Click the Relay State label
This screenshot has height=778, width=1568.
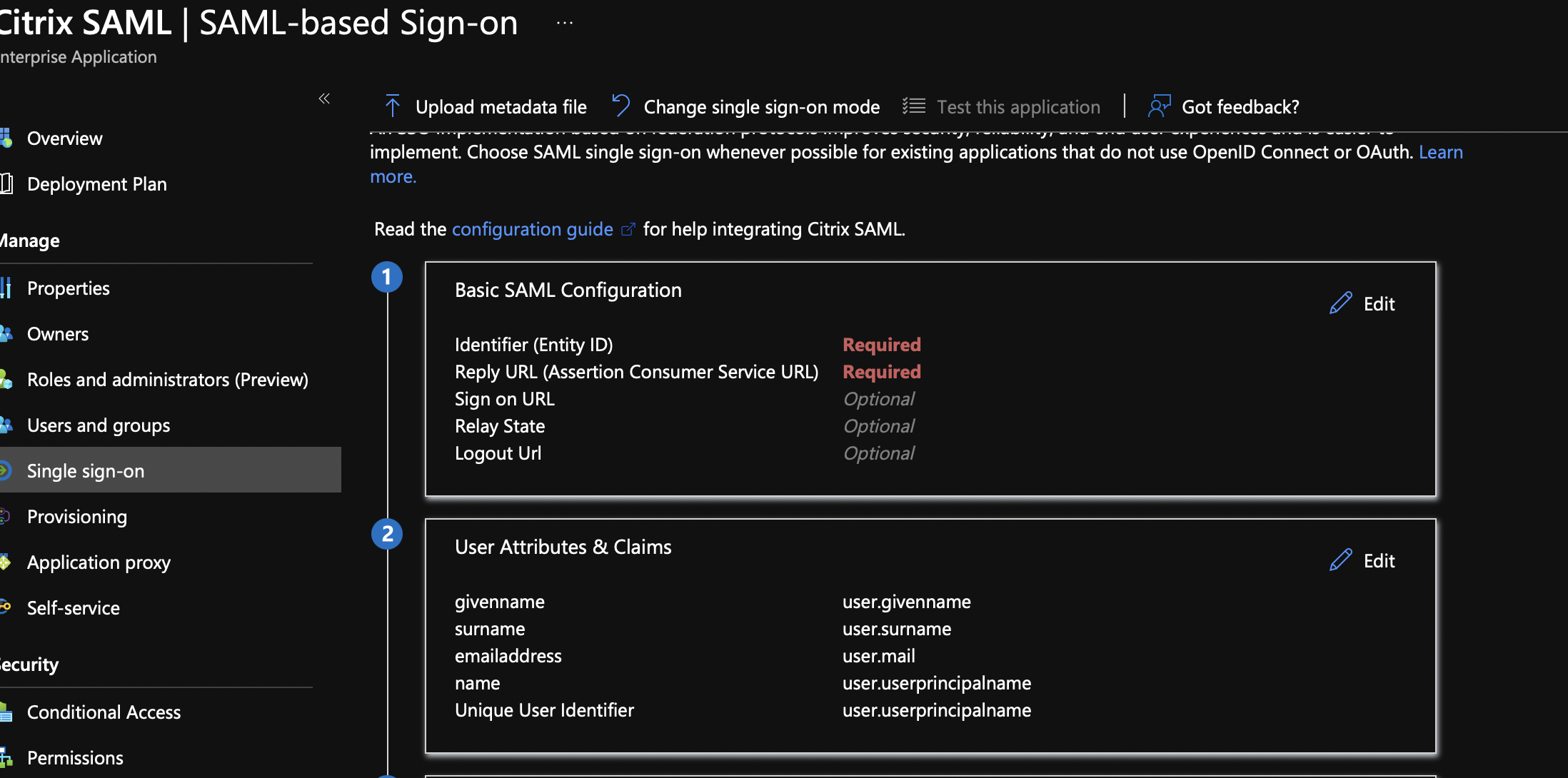pos(499,426)
